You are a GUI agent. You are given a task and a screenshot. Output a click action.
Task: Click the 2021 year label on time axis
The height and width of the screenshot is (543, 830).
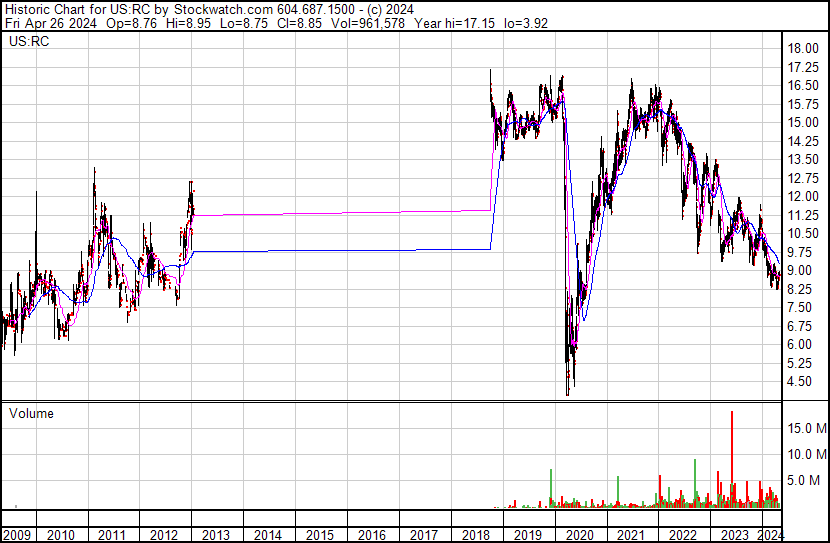631,535
